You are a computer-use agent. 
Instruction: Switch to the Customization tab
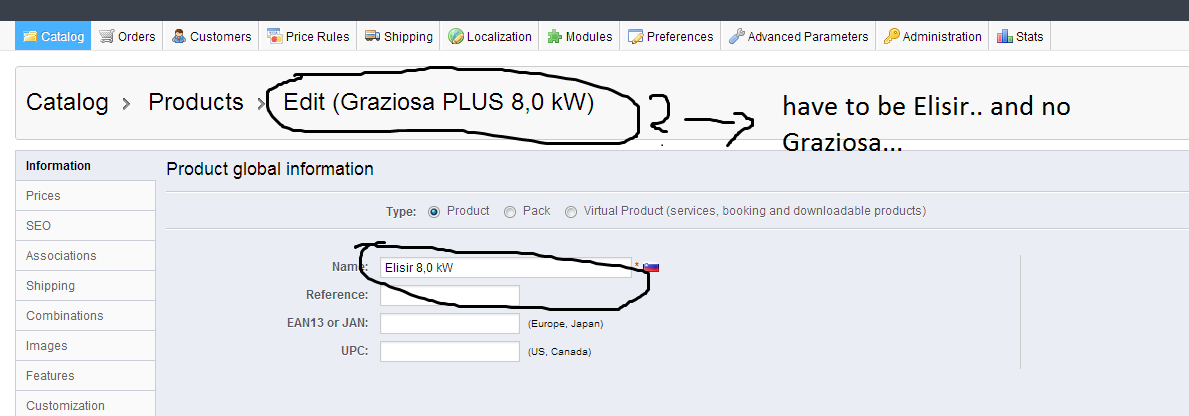point(85,405)
